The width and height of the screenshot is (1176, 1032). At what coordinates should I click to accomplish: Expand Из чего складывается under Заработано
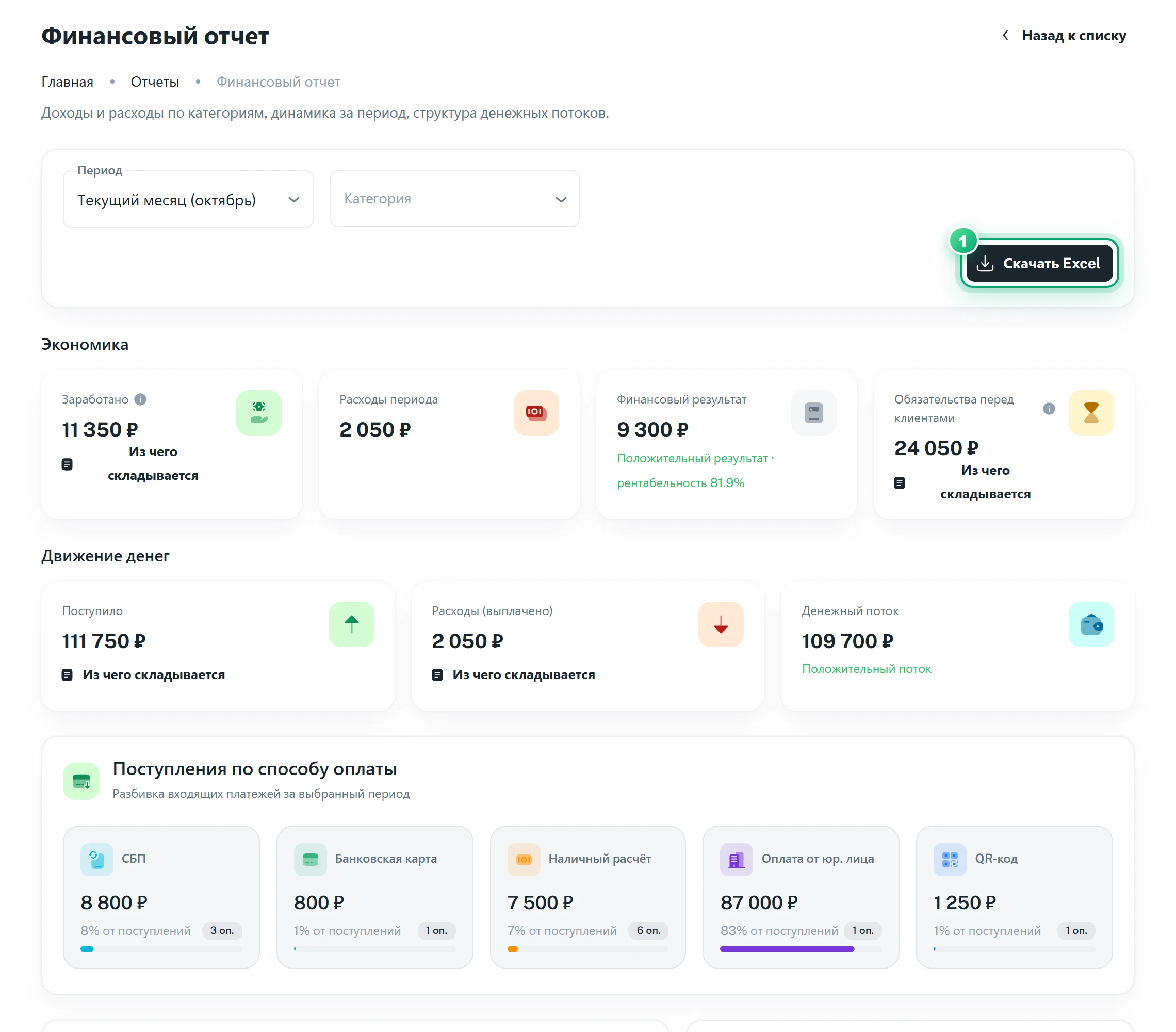[130, 464]
